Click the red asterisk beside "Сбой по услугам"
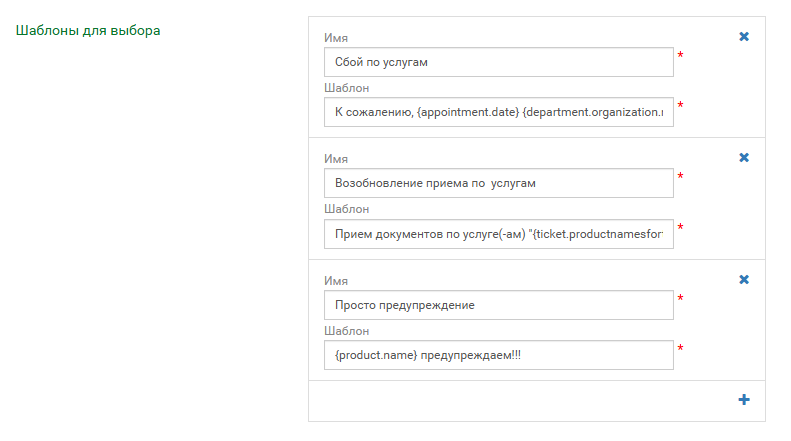The width and height of the screenshot is (791, 441). pos(680,54)
